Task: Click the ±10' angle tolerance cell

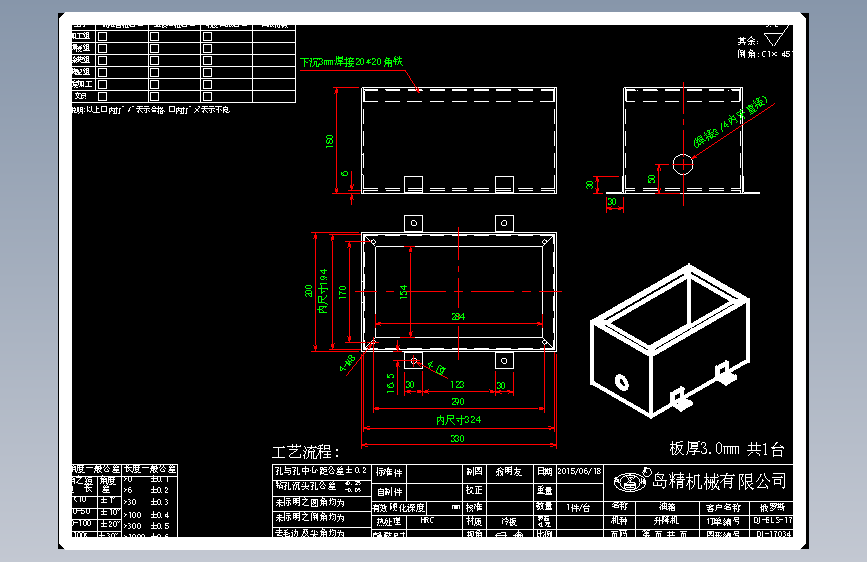Action: point(109,512)
